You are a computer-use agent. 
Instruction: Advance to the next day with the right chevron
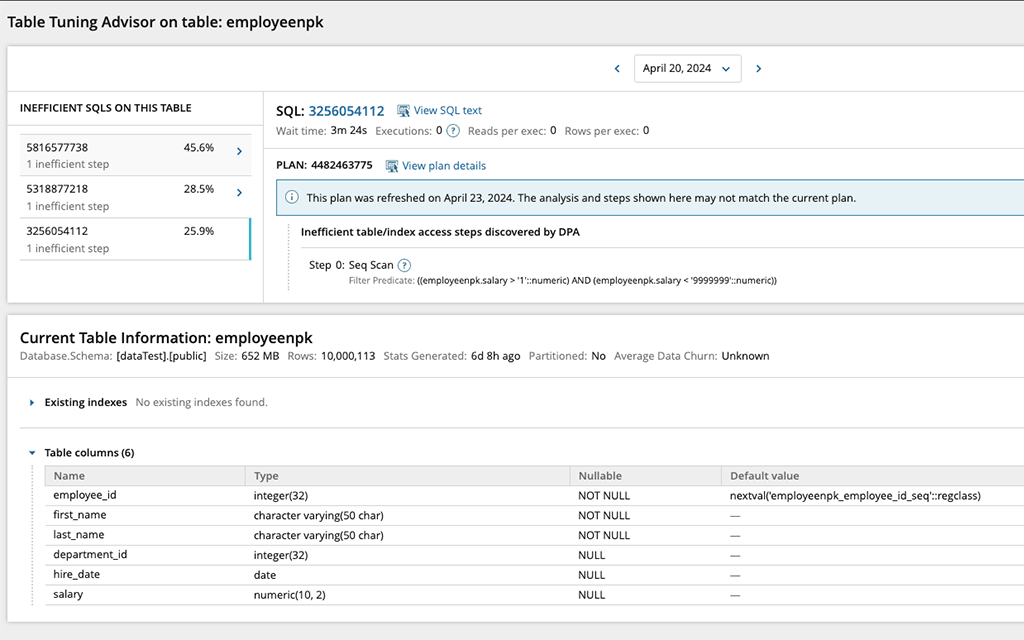[758, 68]
